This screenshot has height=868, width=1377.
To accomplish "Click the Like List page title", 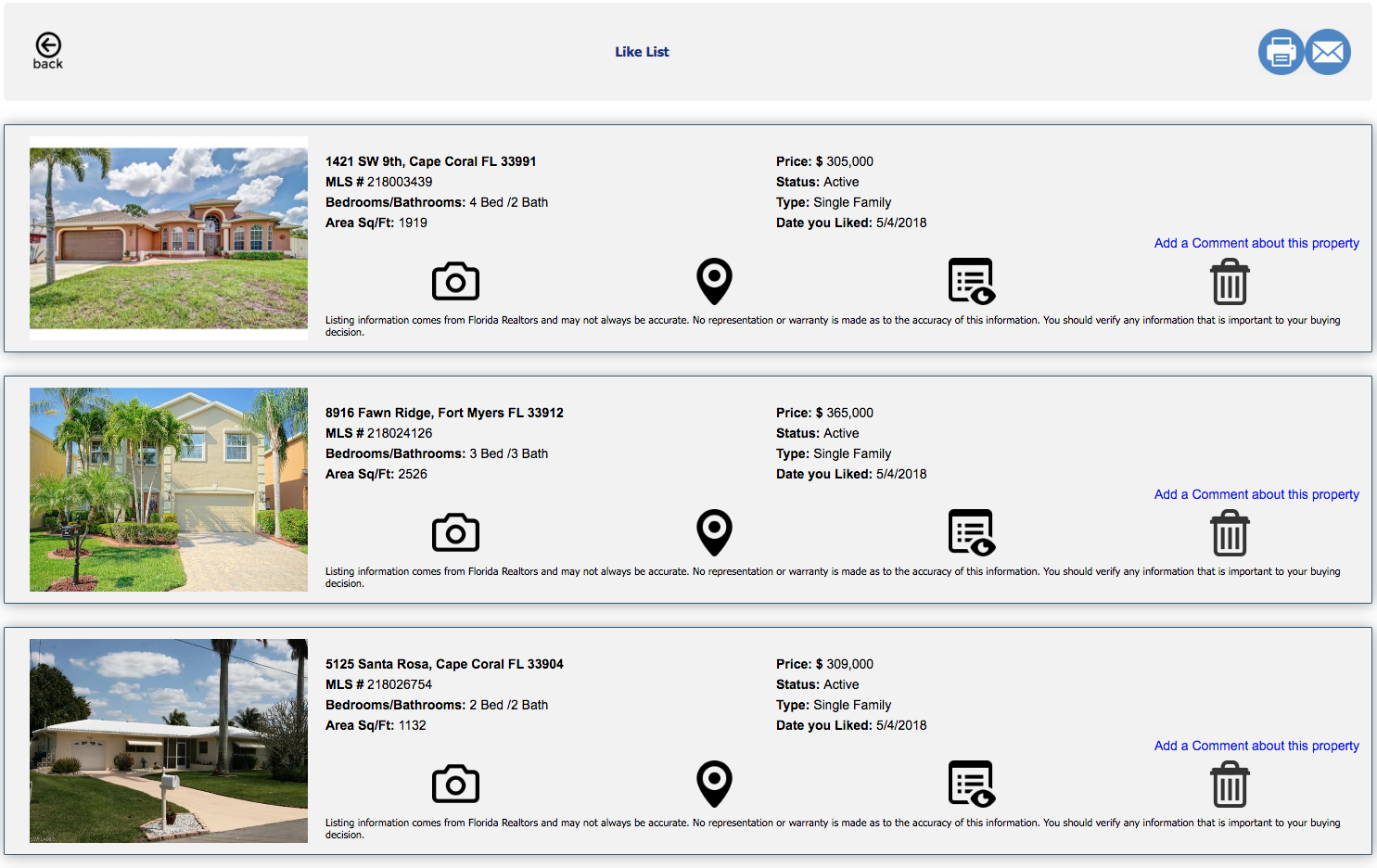I will pyautogui.click(x=642, y=52).
